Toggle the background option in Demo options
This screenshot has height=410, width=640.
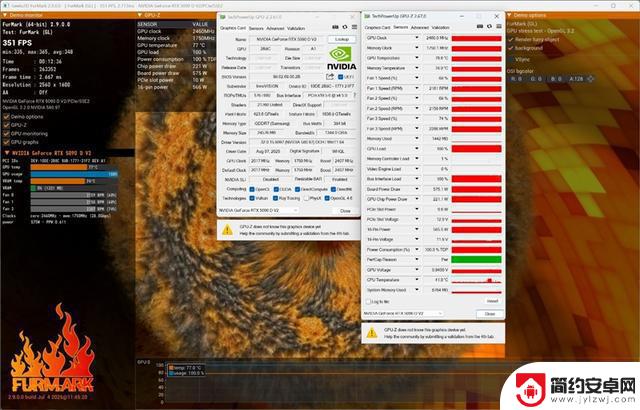[511, 48]
